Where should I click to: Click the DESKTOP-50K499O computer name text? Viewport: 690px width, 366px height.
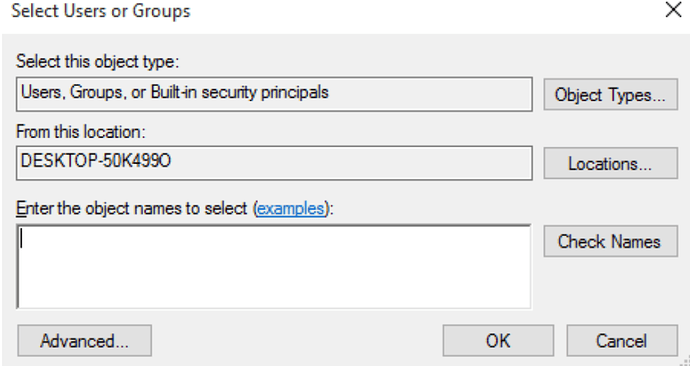click(x=96, y=161)
